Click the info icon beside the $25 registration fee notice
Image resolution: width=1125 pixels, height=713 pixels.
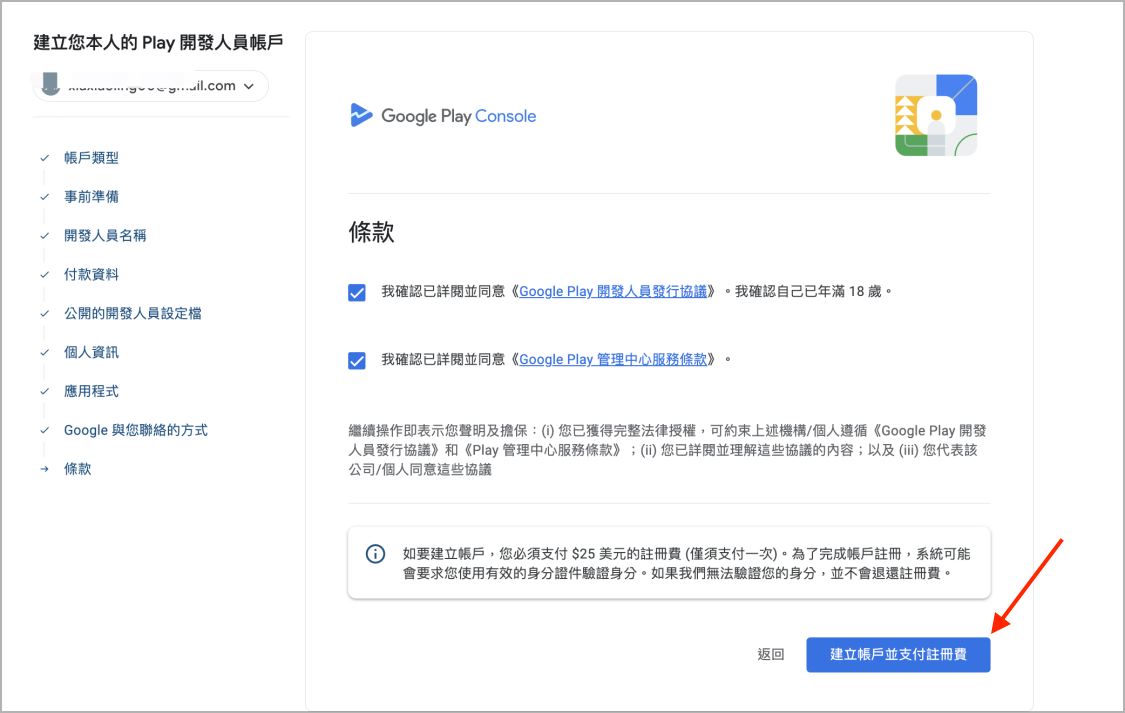coord(375,554)
